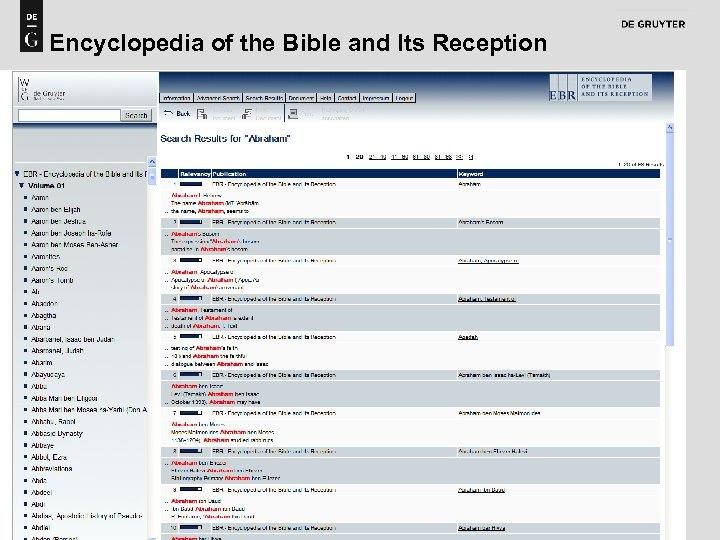Viewport: 720px width, 540px height.
Task: Click the Print document toolbar icon
Action: (x=293, y=114)
